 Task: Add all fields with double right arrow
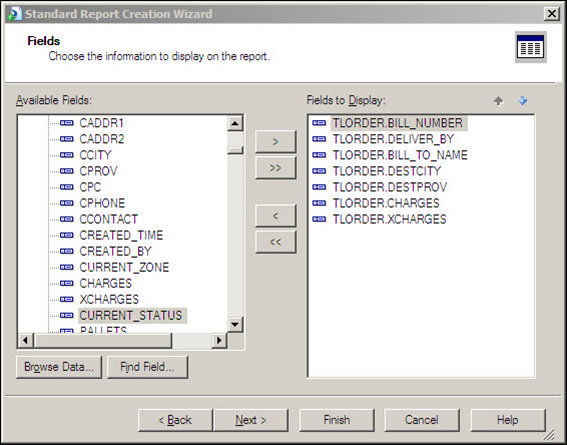276,168
